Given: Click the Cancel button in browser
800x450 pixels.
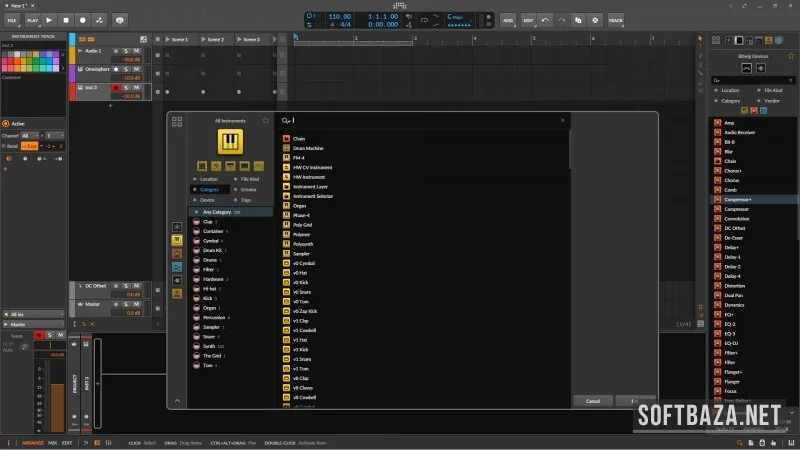Looking at the screenshot, I should coord(593,401).
